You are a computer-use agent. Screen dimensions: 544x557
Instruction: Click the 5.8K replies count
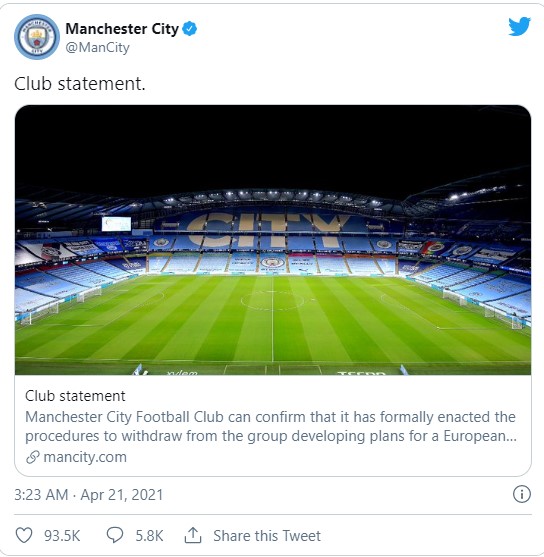(x=149, y=535)
